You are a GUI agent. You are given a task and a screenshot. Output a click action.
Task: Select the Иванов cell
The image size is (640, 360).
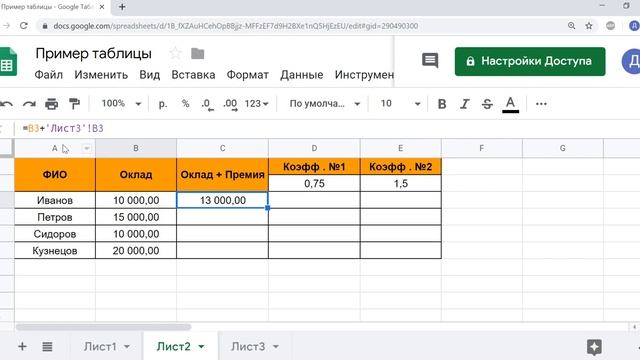(x=55, y=200)
